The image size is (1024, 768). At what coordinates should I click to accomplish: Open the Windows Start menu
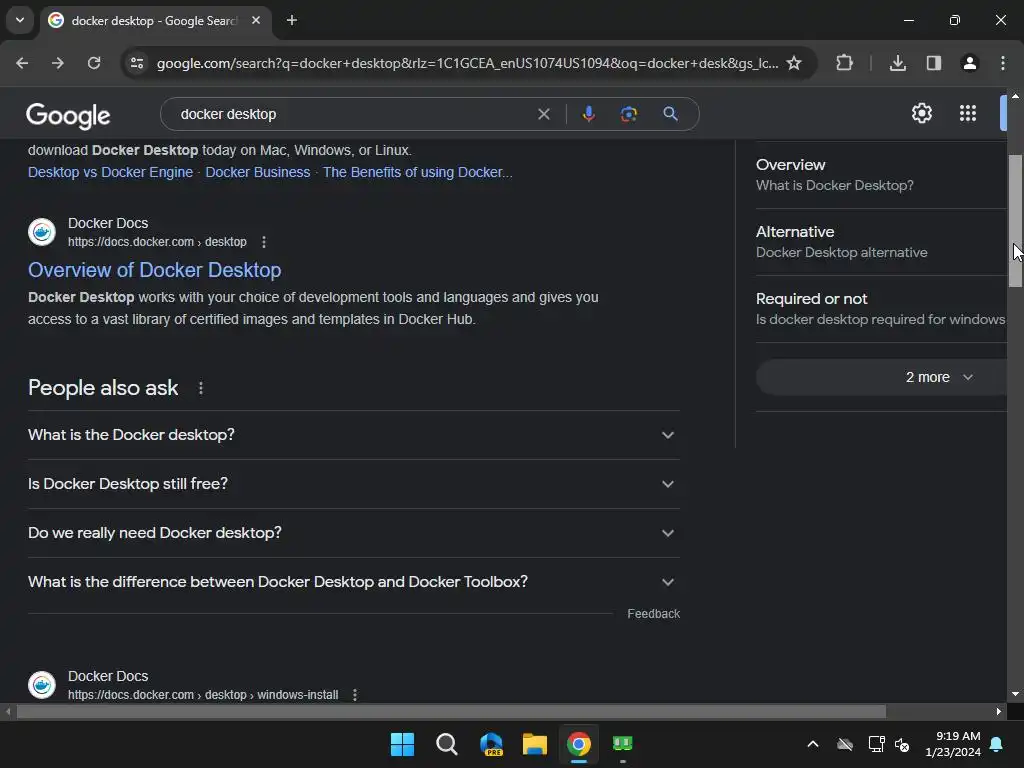pos(402,744)
